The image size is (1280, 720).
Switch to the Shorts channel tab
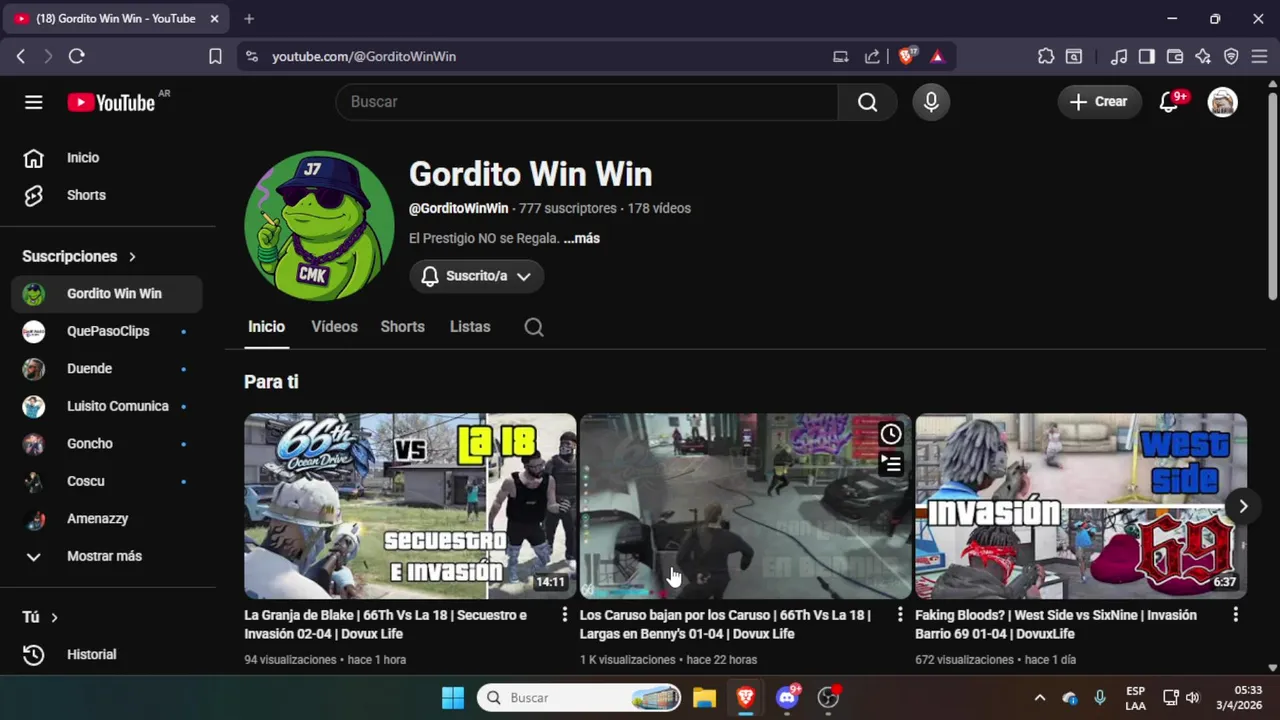[402, 327]
